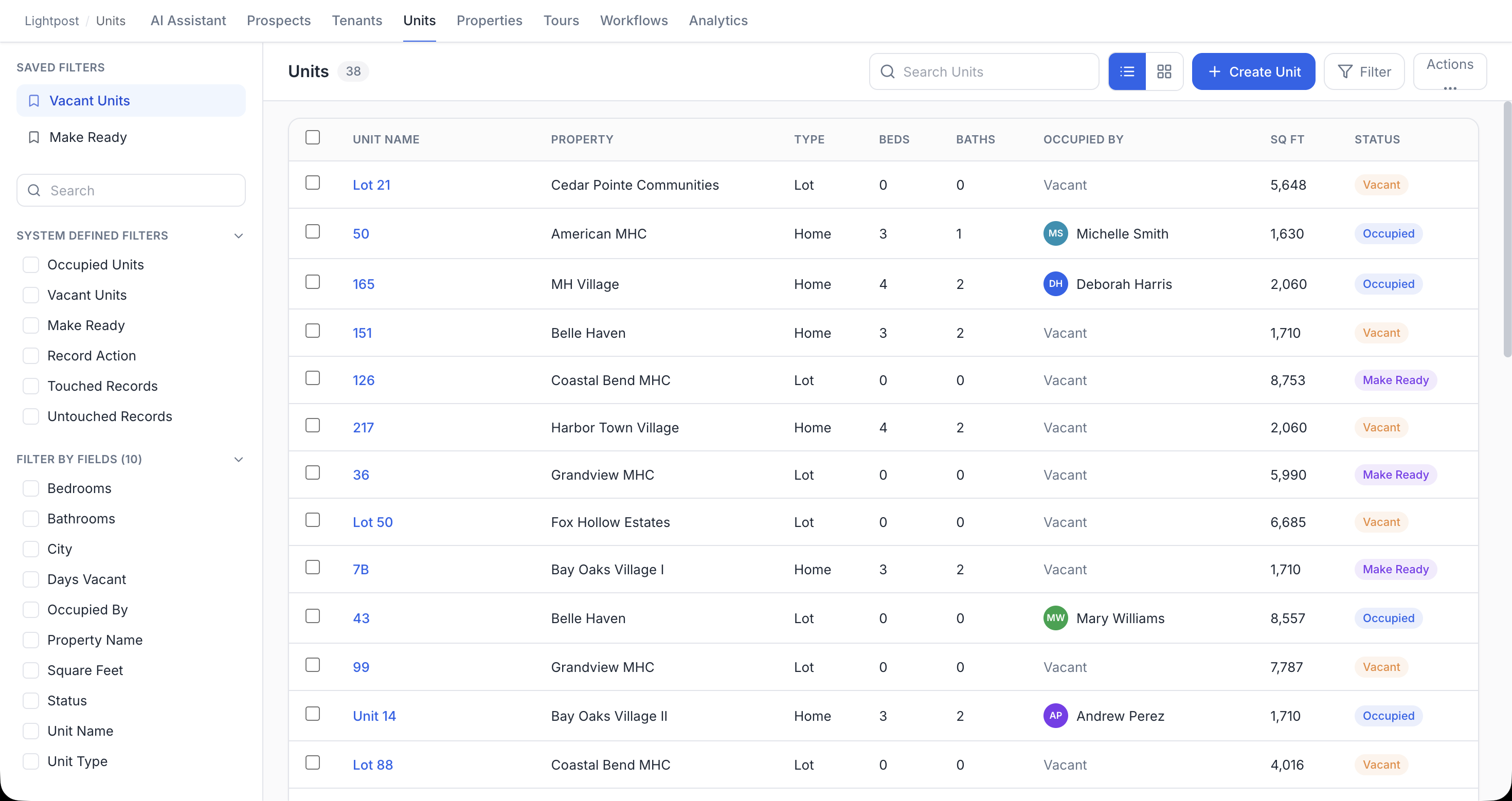Collapse System Defined Filters section
The image size is (1512, 801).
pyautogui.click(x=238, y=236)
